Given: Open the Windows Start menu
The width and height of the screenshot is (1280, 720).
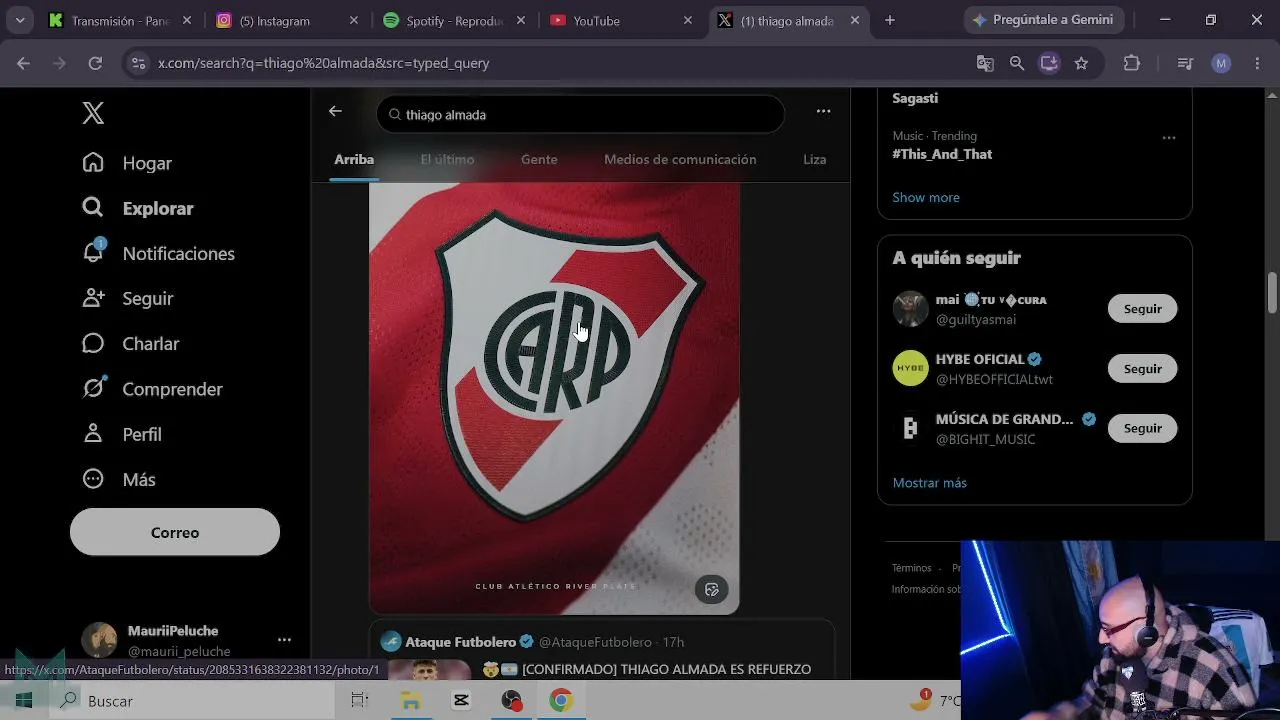Looking at the screenshot, I should coord(24,701).
